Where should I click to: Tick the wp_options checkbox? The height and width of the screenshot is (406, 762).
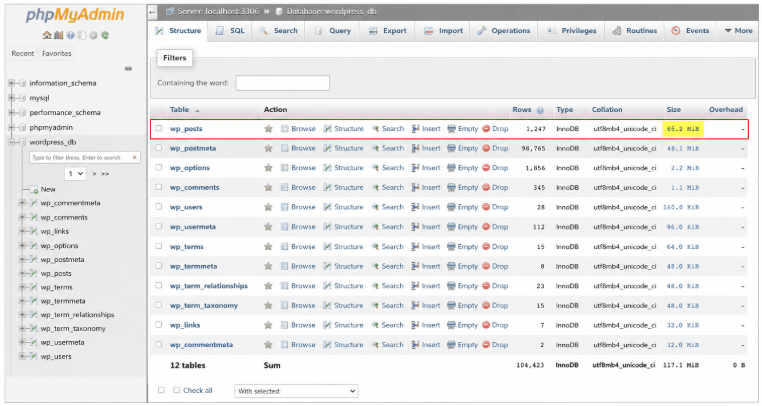tap(158, 167)
